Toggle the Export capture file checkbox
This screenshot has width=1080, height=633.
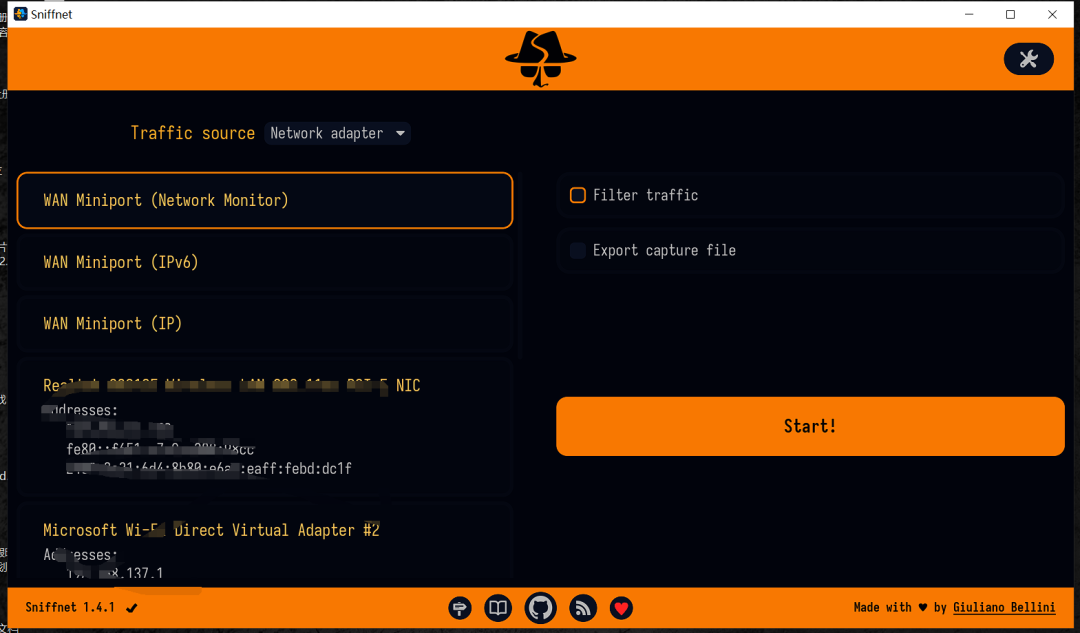tap(578, 250)
